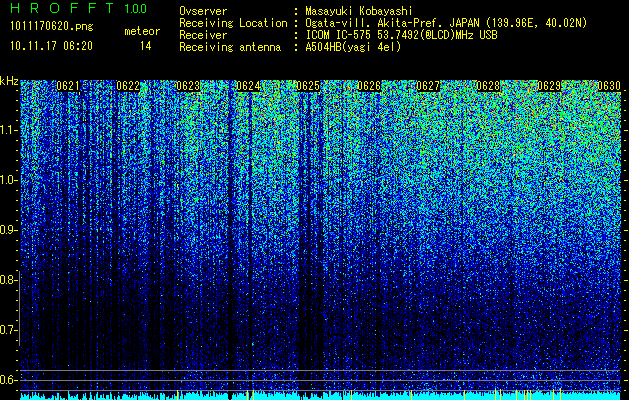Select the filename 1011170620.png
The image size is (629, 400).
(x=52, y=27)
